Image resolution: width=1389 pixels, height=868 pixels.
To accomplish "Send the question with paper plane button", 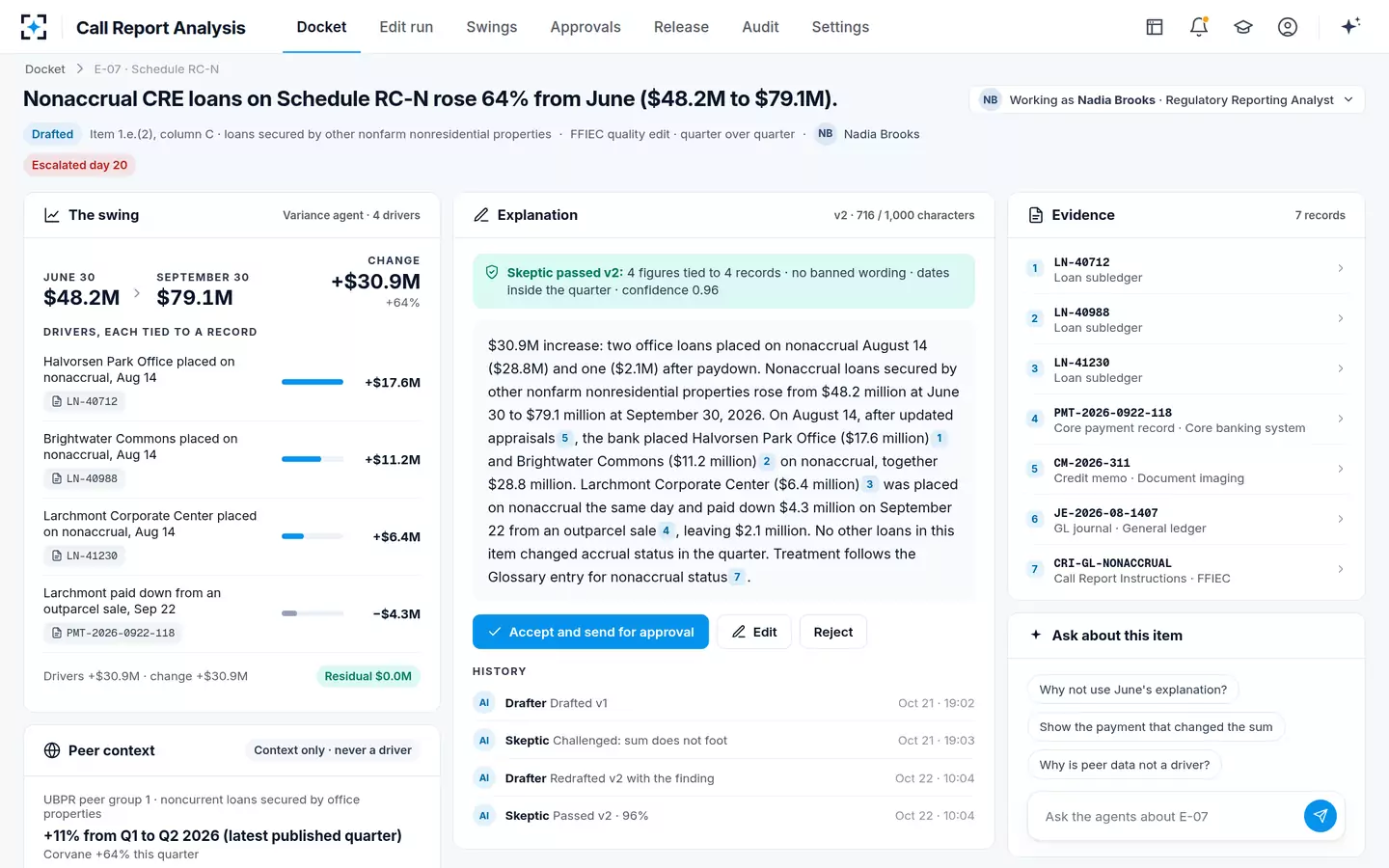I will [1321, 816].
